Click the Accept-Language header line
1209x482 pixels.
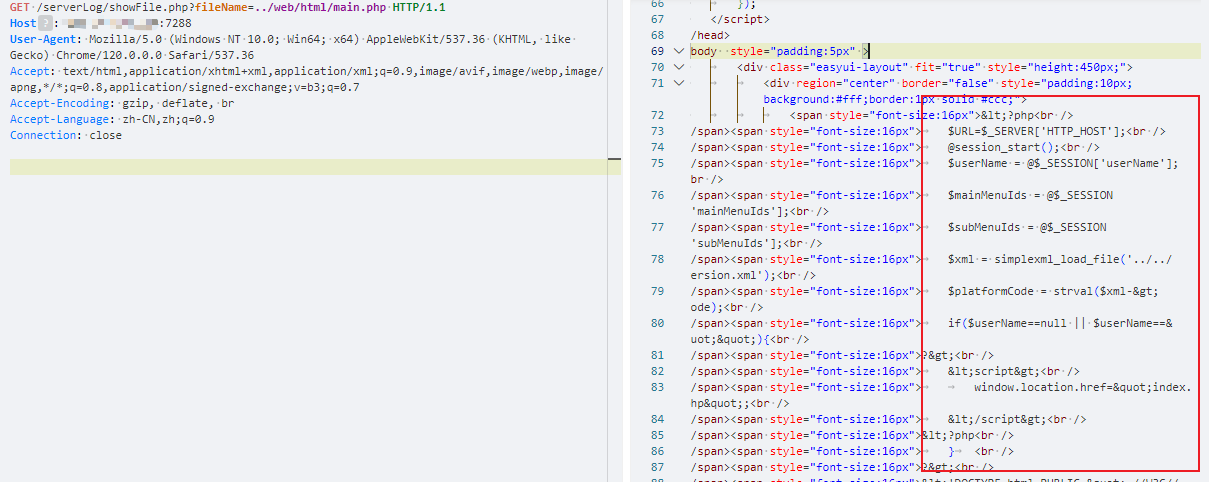[112, 119]
